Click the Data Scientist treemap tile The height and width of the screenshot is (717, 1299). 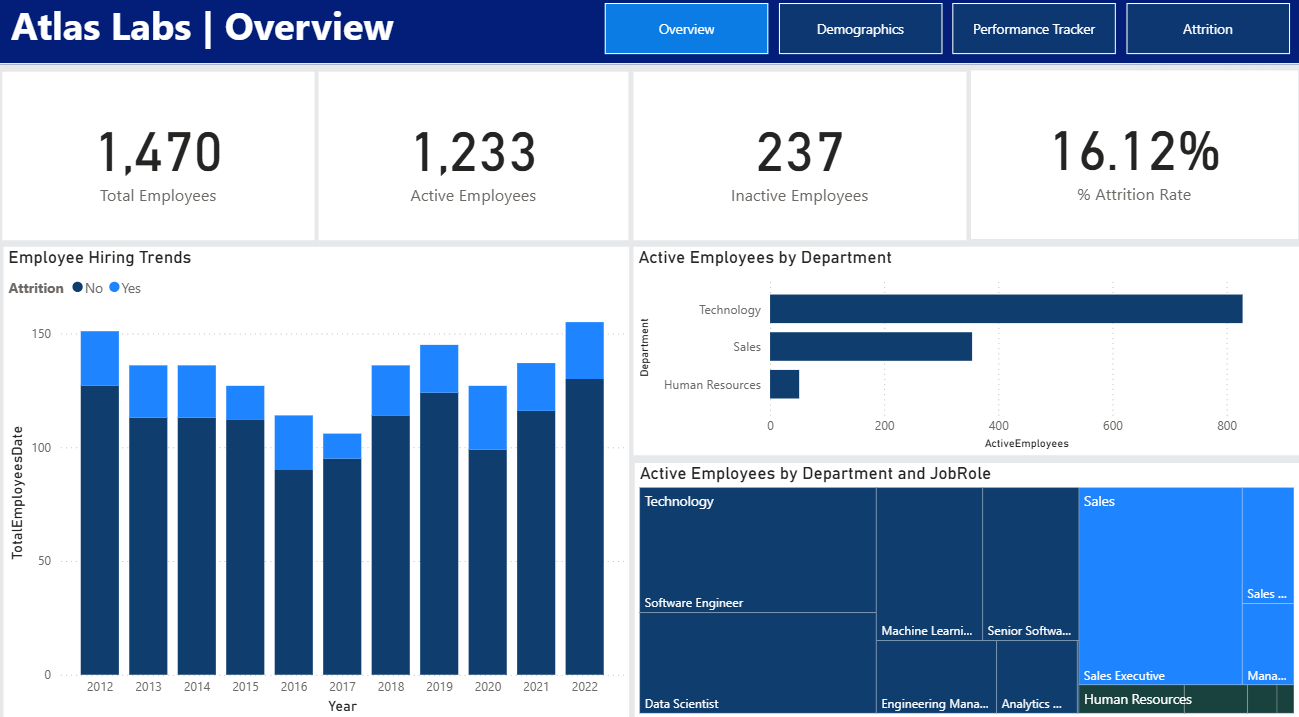757,662
